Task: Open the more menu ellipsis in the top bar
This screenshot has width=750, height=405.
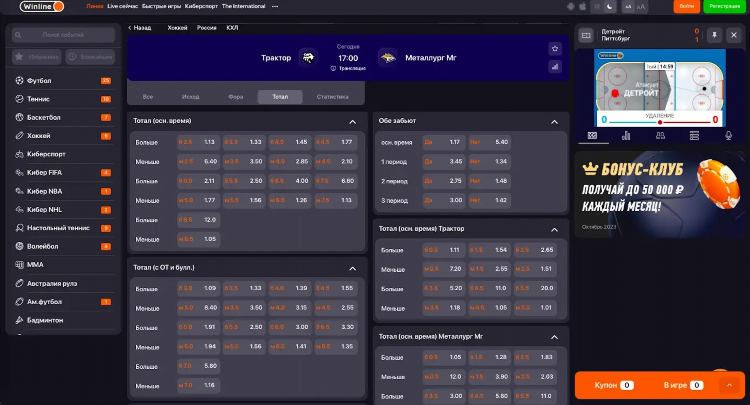Action: (x=275, y=6)
